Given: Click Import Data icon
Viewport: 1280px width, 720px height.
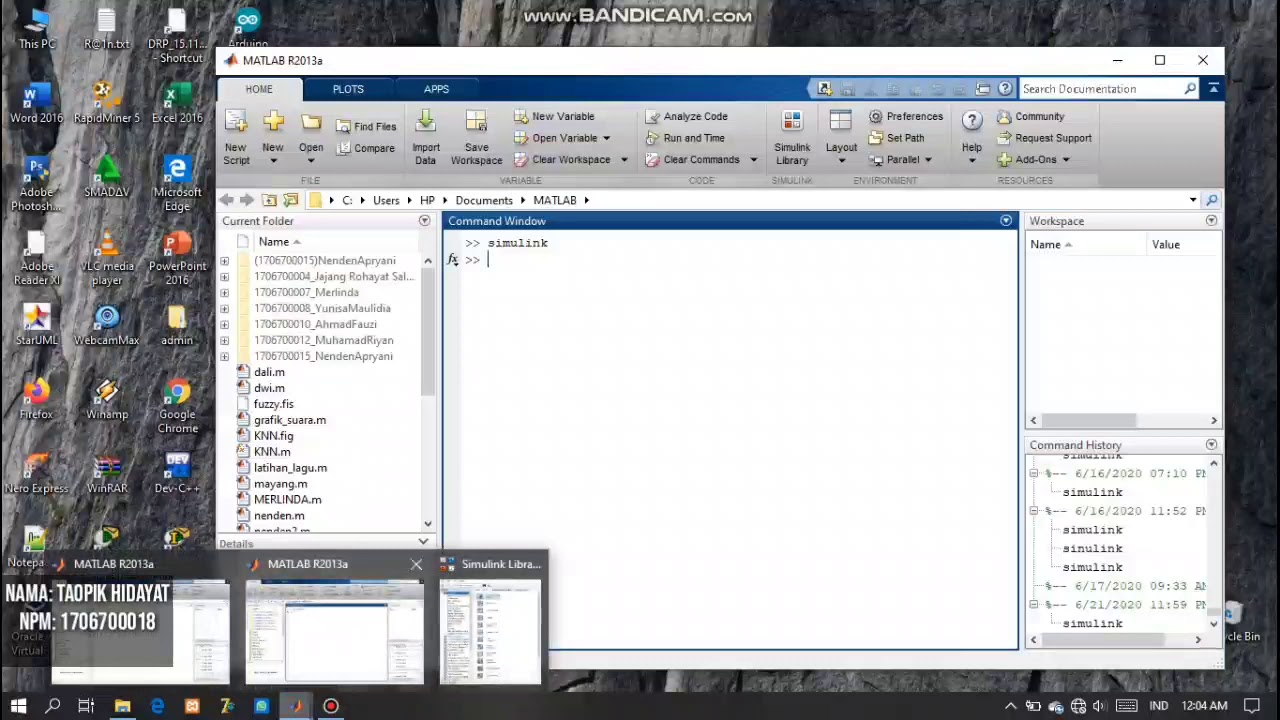Looking at the screenshot, I should (x=426, y=122).
